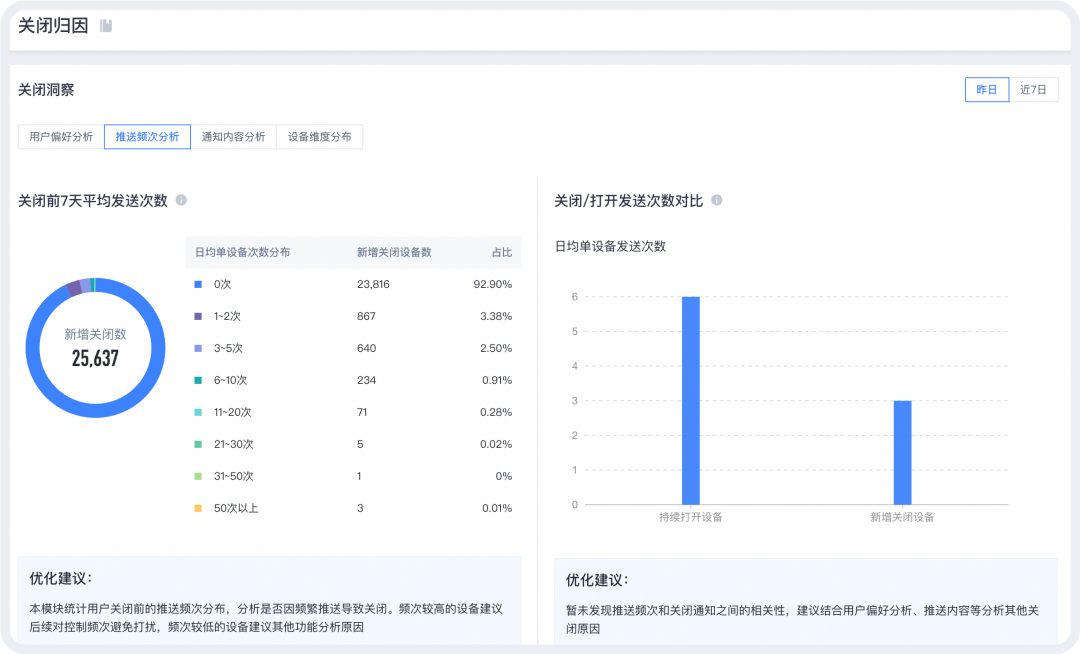Screen dimensions: 1080x654
Task: Click the 6~10次 row label
Action: 230,380
